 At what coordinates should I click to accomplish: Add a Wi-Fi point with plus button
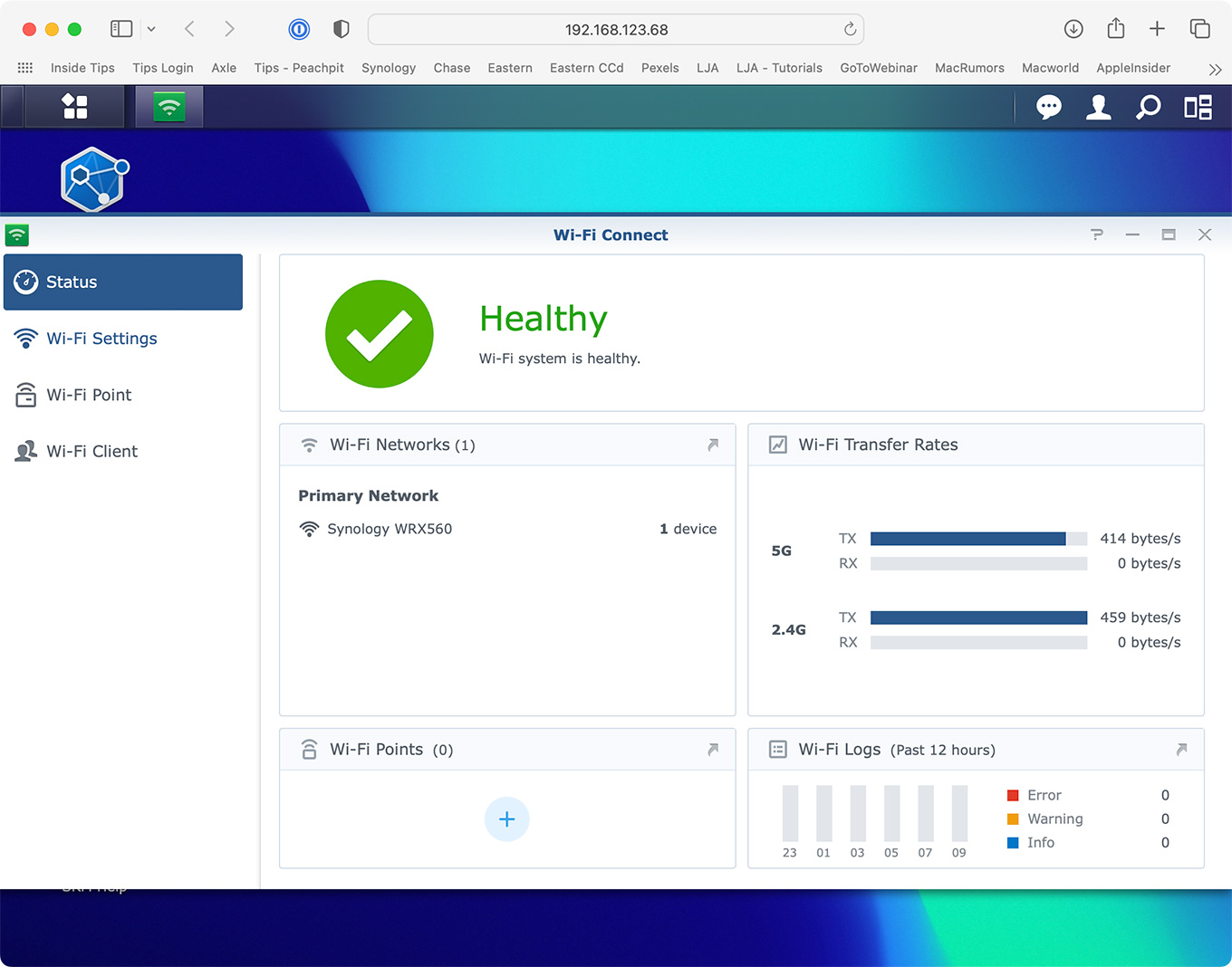tap(506, 819)
